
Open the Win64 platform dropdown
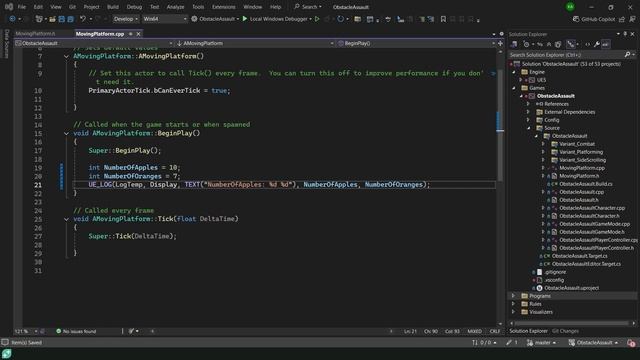[x=164, y=19]
